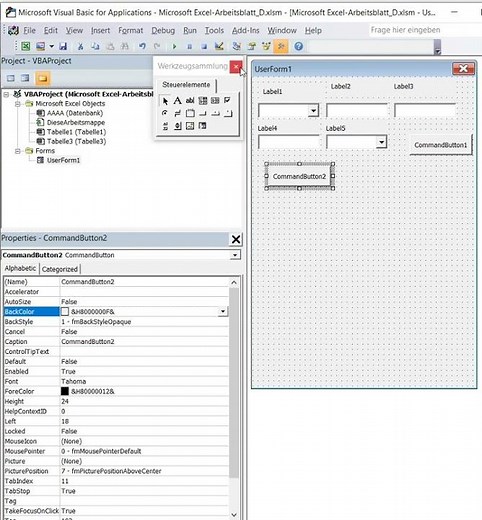Screen dimensions: 482x520
Task: Open the Object Browser toolbar icon
Action: [266, 46]
